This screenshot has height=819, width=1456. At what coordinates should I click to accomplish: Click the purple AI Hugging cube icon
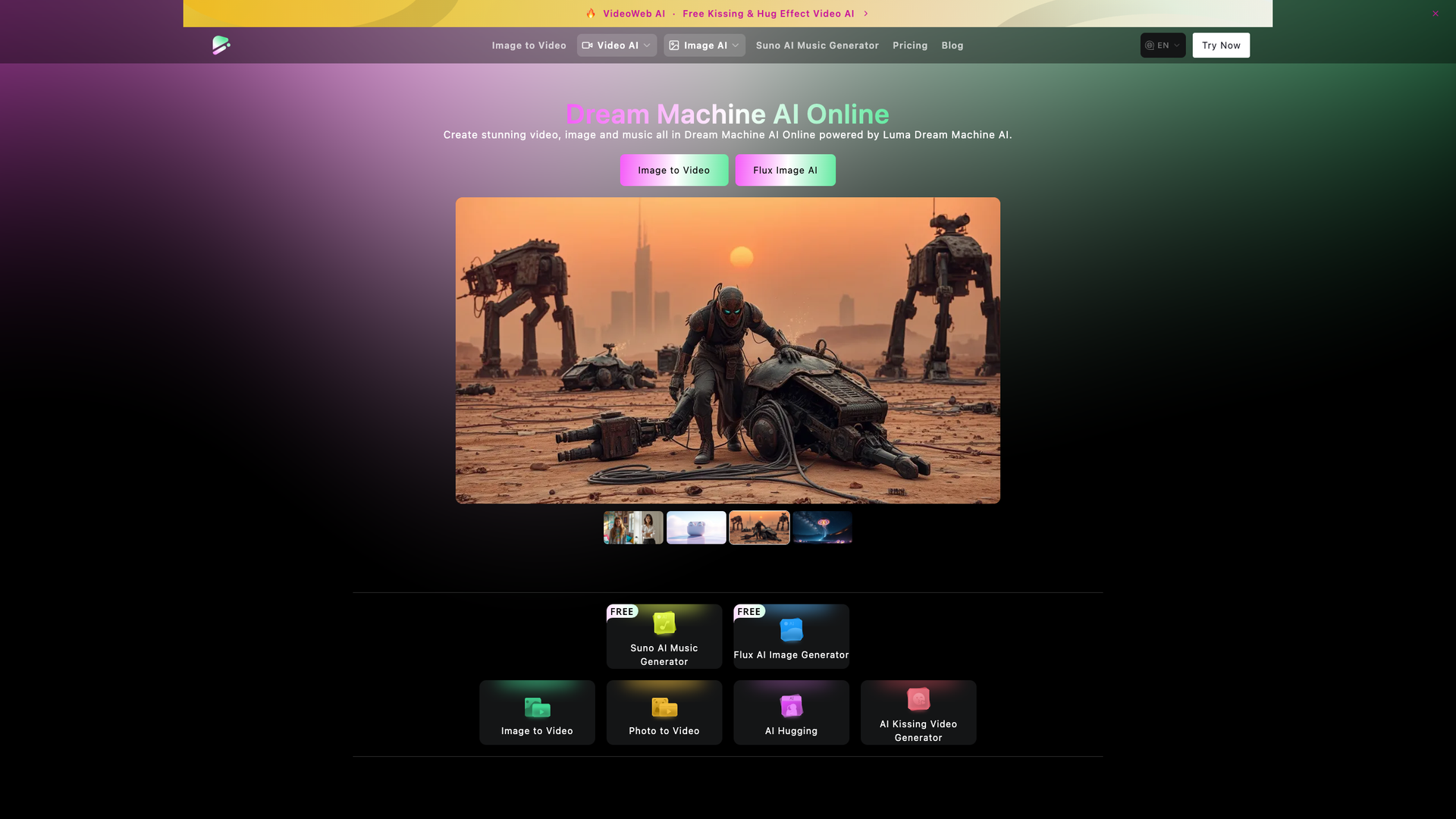point(791,704)
